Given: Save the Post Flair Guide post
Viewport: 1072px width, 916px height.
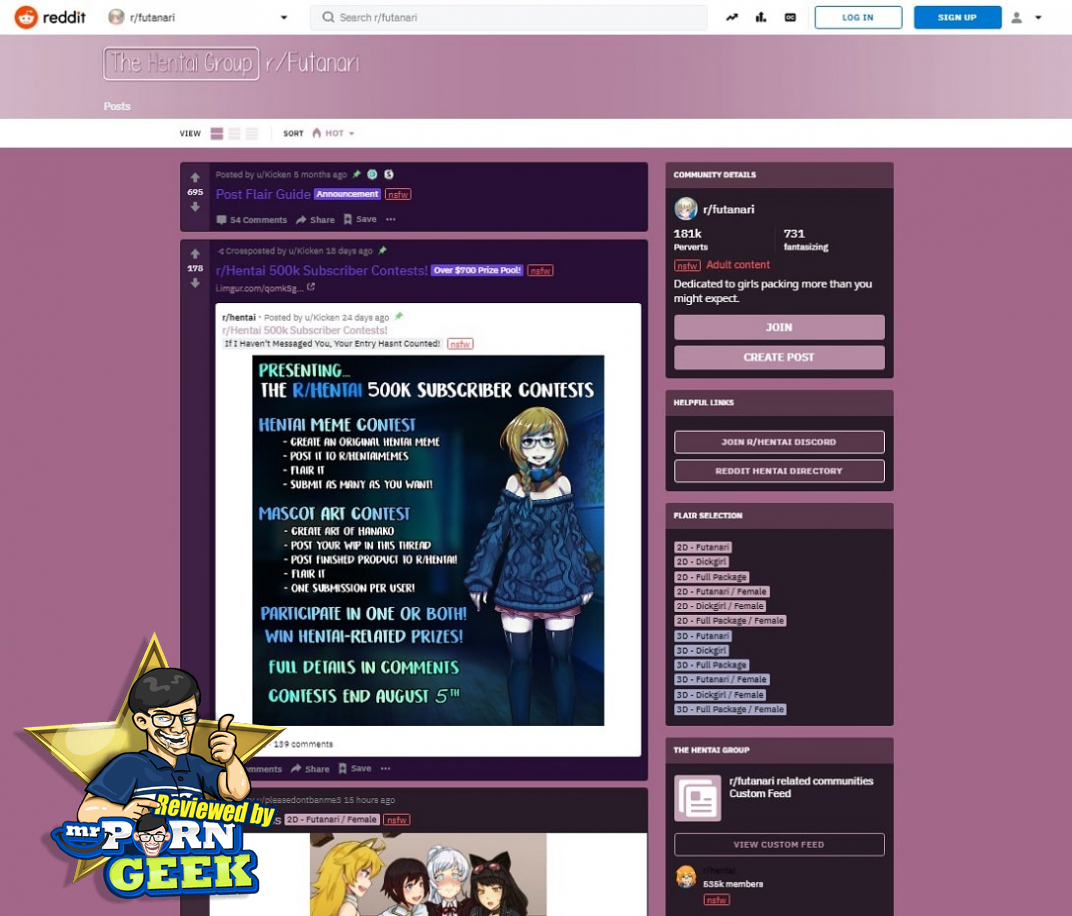Looking at the screenshot, I should (360, 219).
